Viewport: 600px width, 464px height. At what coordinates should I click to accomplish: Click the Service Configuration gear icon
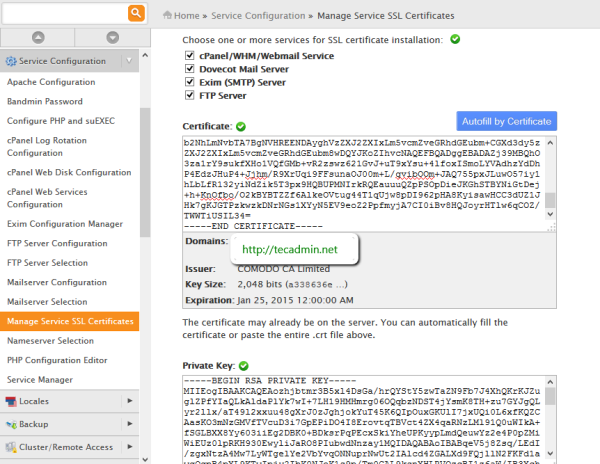(12, 62)
